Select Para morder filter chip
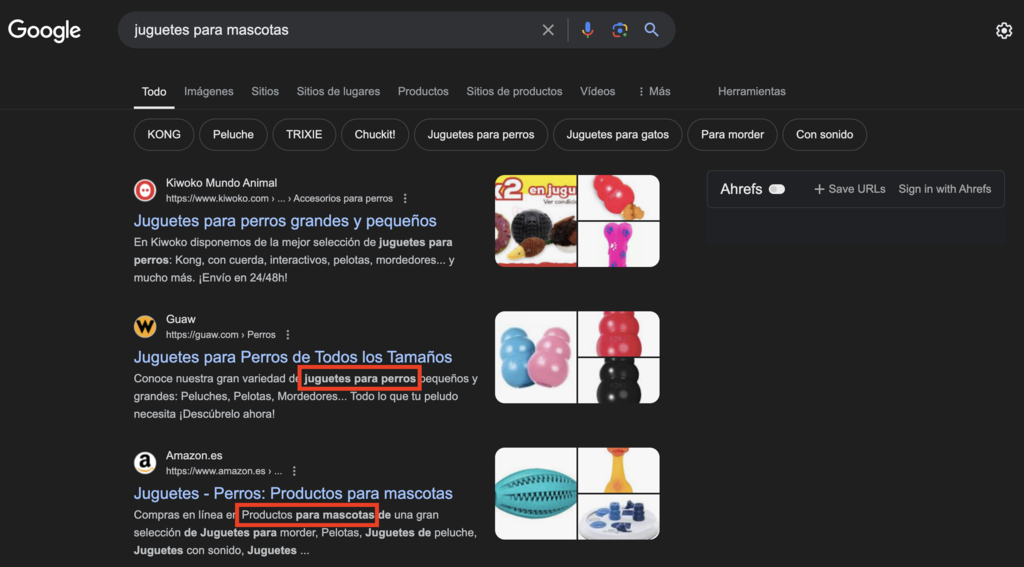 click(733, 135)
